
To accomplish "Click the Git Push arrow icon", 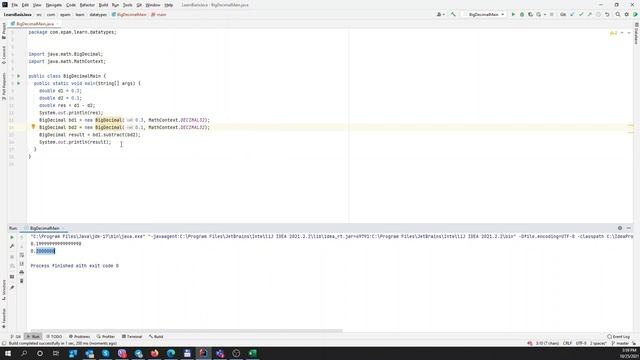I will pos(589,14).
